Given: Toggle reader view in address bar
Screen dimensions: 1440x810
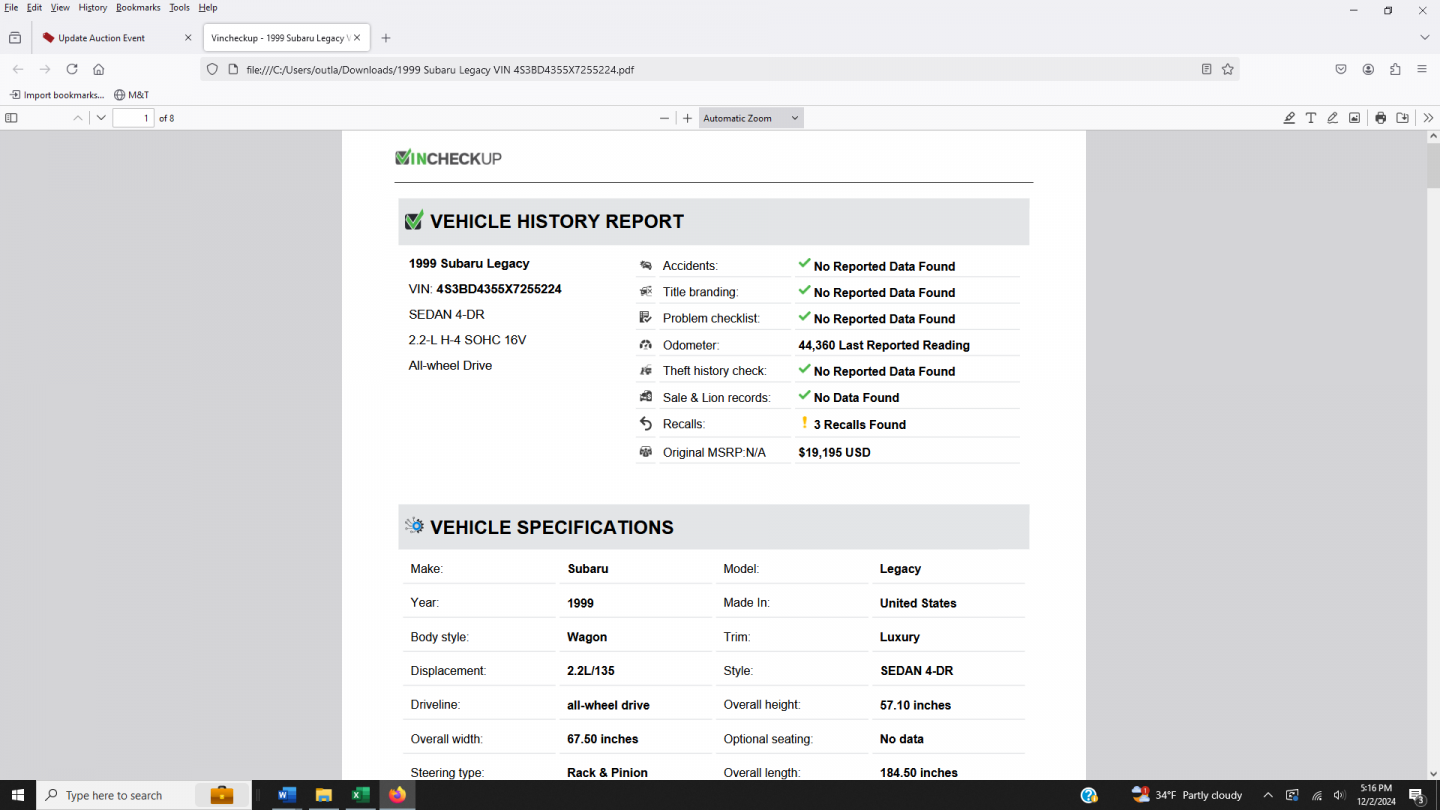Looking at the screenshot, I should (1207, 69).
